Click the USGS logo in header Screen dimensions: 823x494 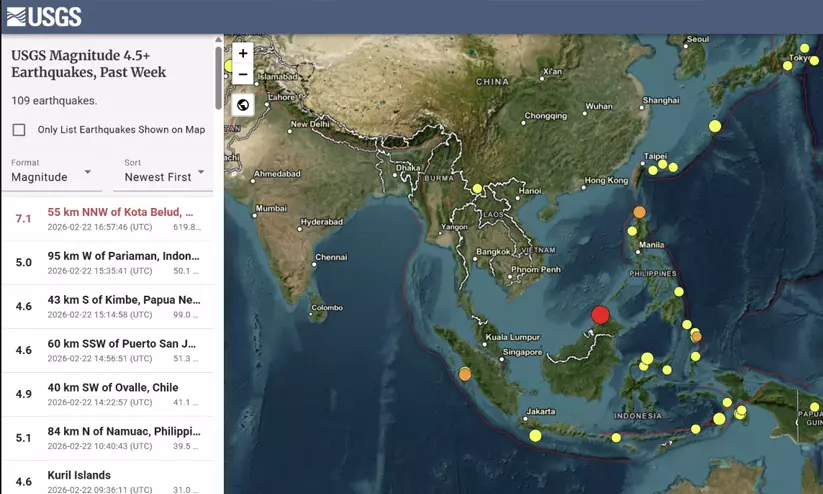[44, 17]
